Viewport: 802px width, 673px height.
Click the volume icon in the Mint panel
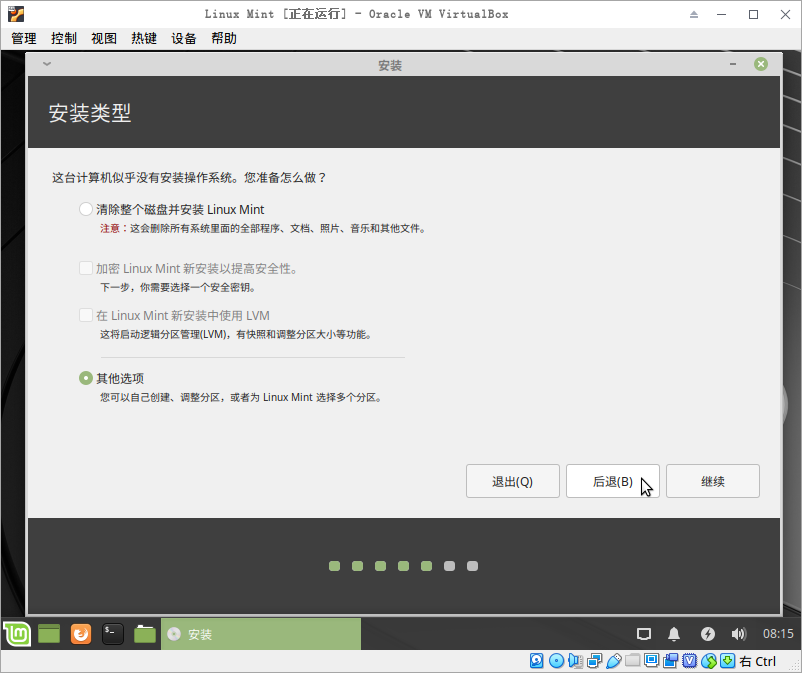[739, 633]
